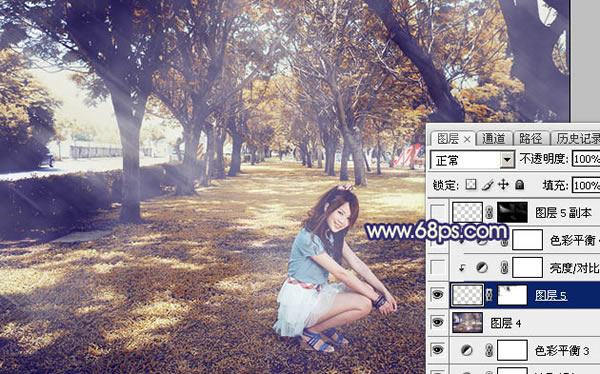Image resolution: width=600 pixels, height=374 pixels.
Task: Hide the 图层 5 layer
Action: point(438,295)
